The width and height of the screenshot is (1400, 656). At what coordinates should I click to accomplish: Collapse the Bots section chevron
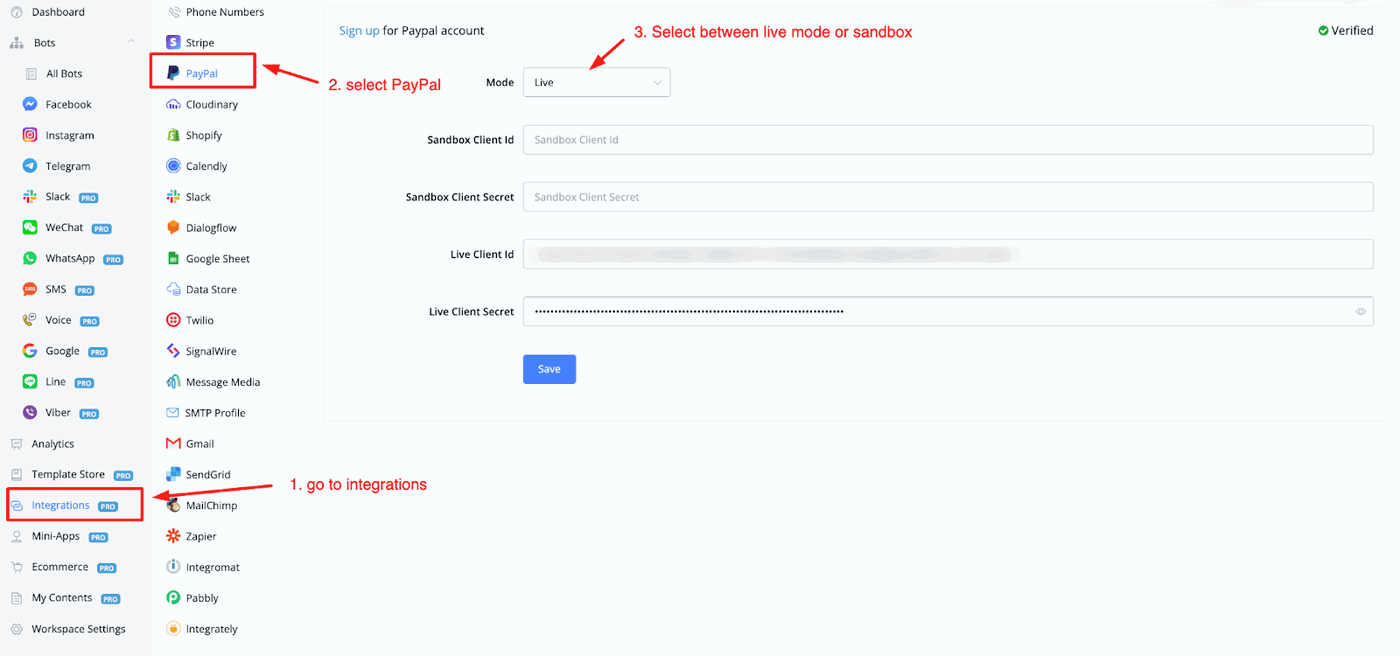131,43
